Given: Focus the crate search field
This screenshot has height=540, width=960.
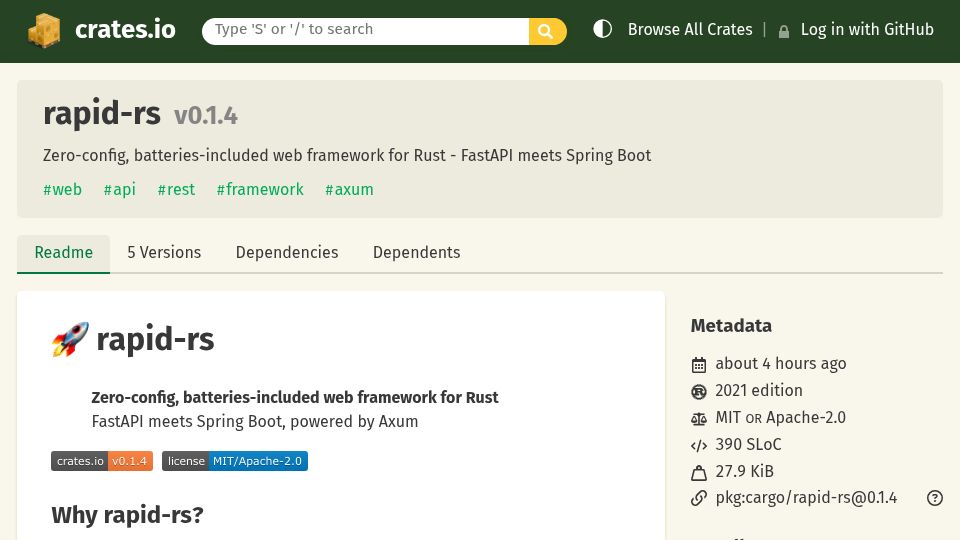Looking at the screenshot, I should (366, 31).
